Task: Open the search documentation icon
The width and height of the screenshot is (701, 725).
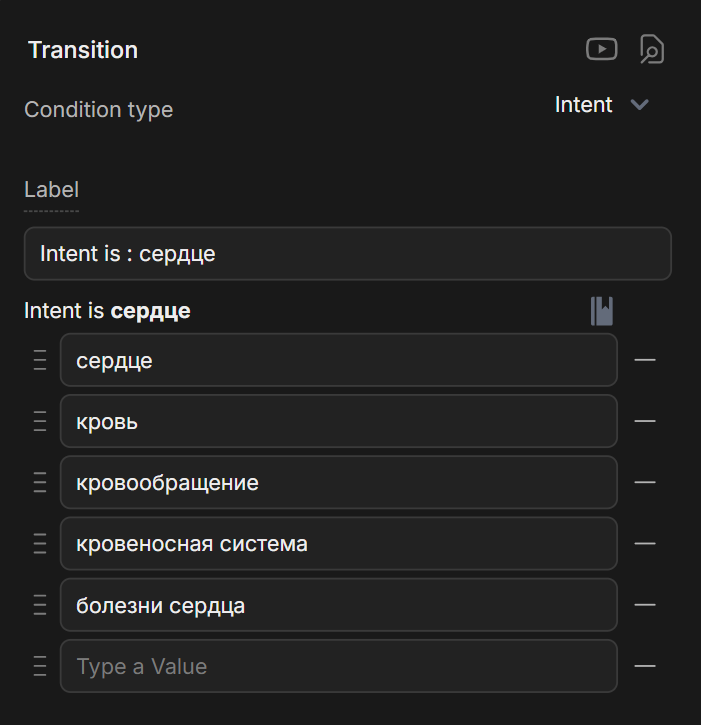Action: point(652,49)
